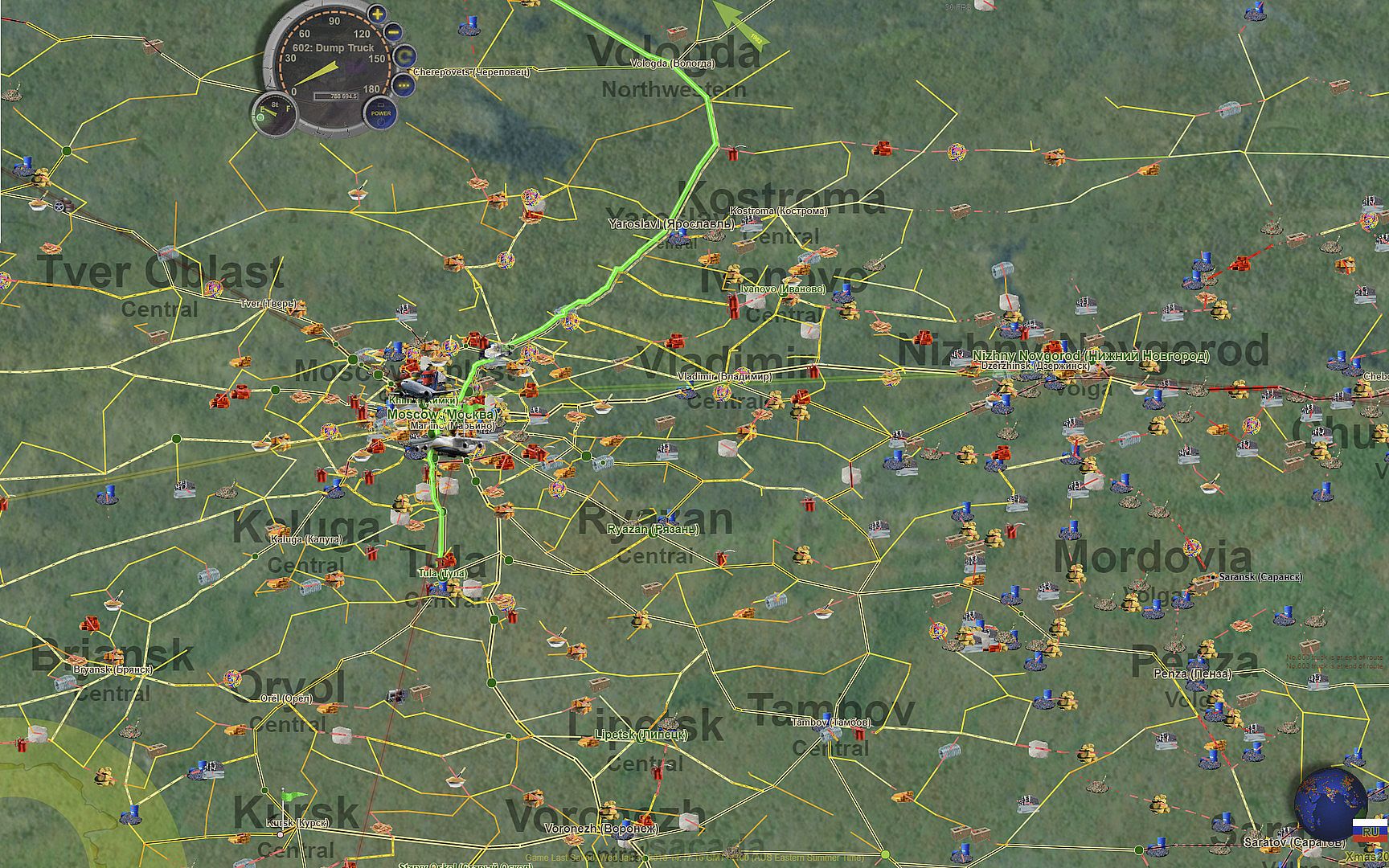Click the Kaluga (Калуга) city label
The width and height of the screenshot is (1389, 868).
coord(306,539)
